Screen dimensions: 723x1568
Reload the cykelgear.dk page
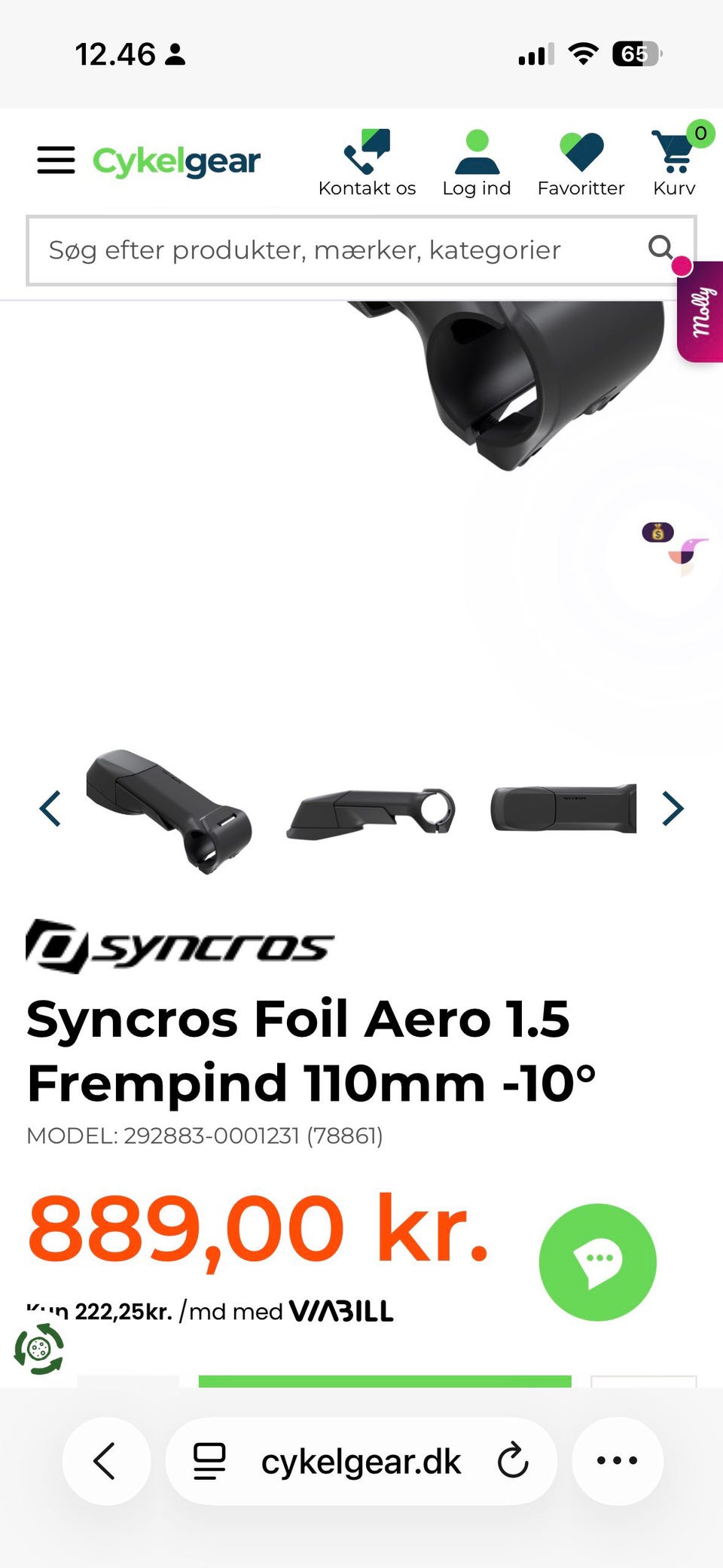tap(513, 1461)
